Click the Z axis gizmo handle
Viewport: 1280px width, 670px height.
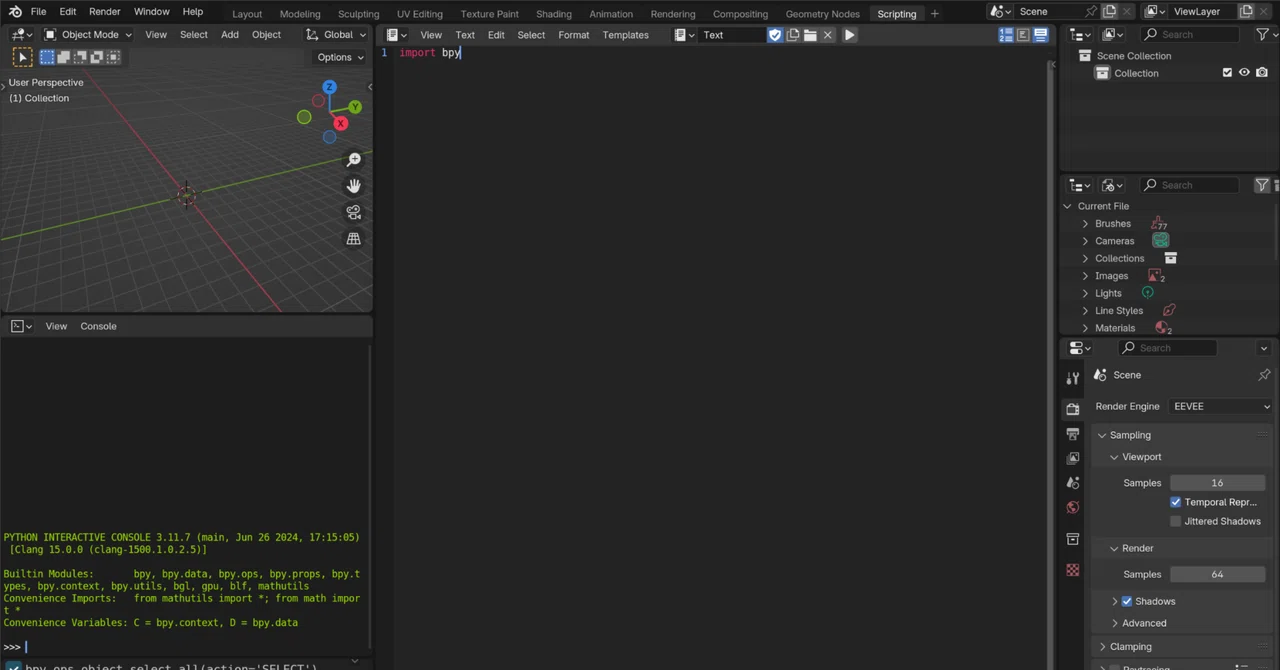tap(329, 88)
